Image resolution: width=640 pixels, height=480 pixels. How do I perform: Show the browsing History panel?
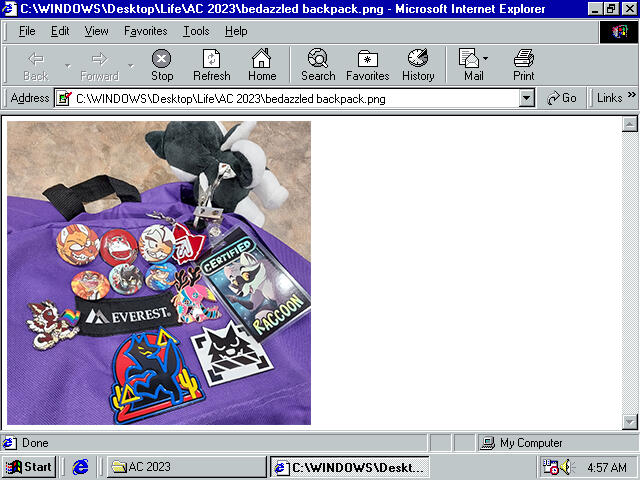click(x=418, y=65)
